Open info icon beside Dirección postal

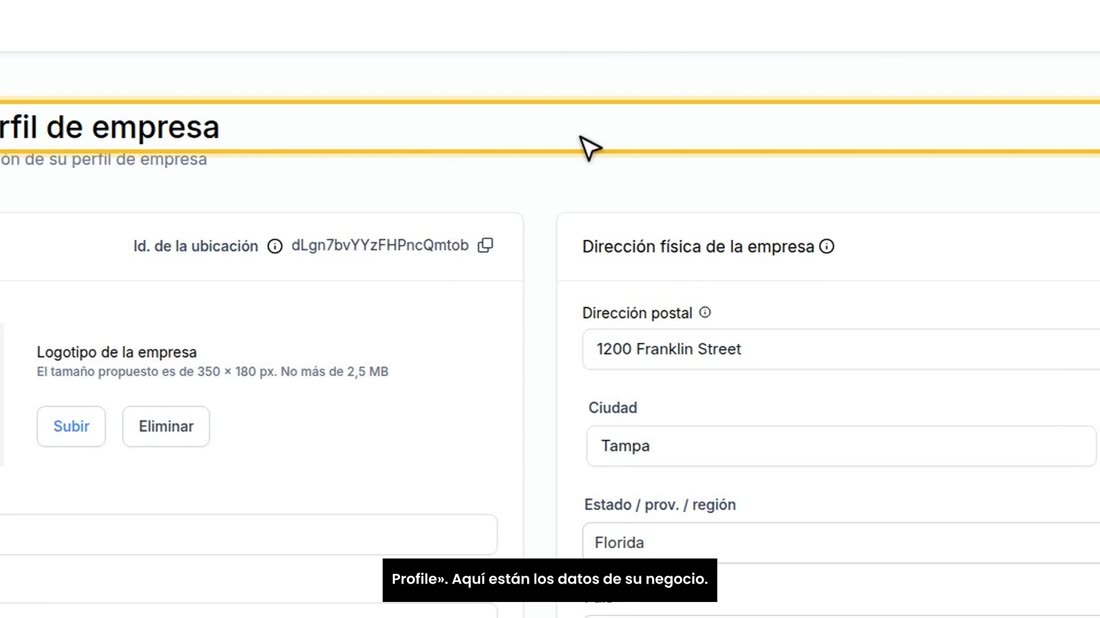coord(705,312)
